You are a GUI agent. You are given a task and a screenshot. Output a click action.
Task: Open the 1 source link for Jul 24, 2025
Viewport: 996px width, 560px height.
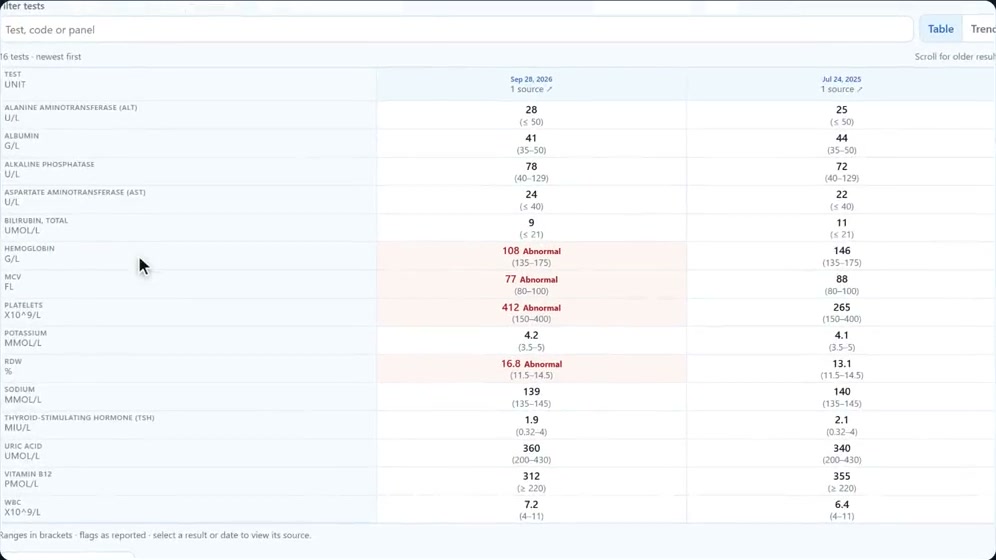click(x=842, y=90)
